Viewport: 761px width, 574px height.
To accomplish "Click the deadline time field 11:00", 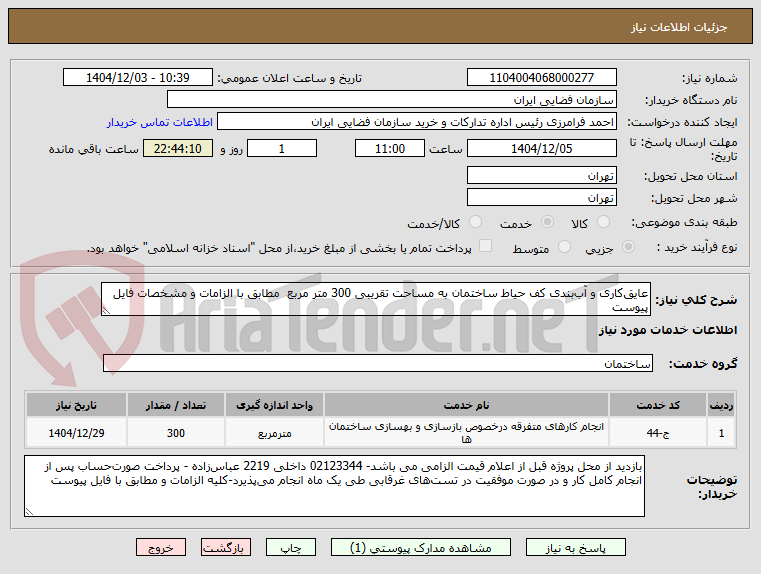I will [390, 148].
